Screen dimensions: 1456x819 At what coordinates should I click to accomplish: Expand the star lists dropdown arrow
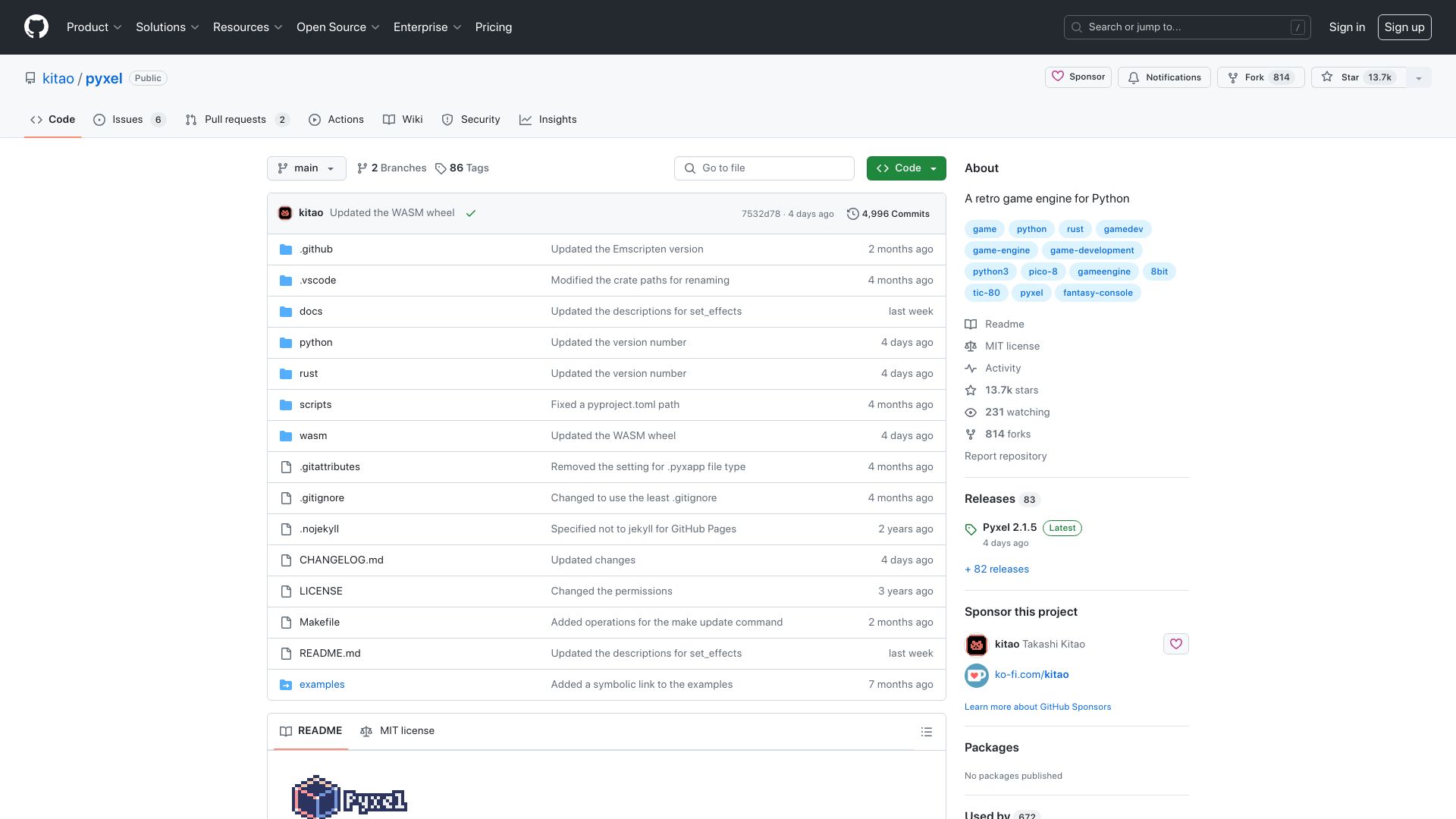pos(1419,77)
